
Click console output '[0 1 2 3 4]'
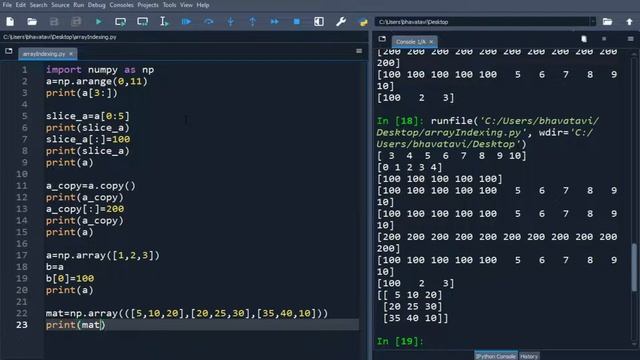pyautogui.click(x=409, y=167)
